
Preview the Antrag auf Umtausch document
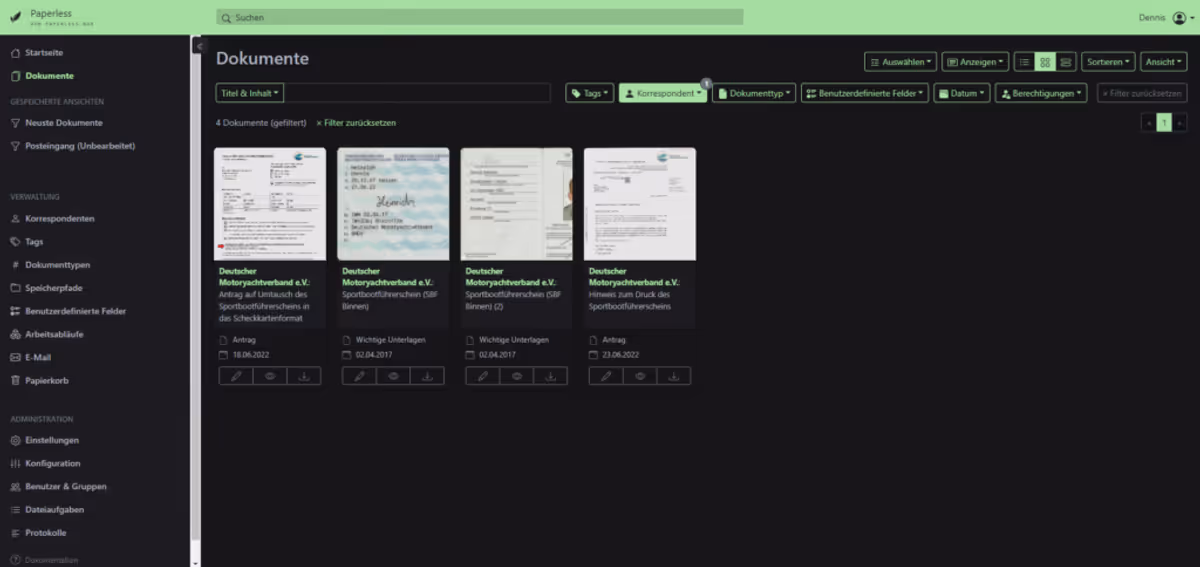pos(270,376)
